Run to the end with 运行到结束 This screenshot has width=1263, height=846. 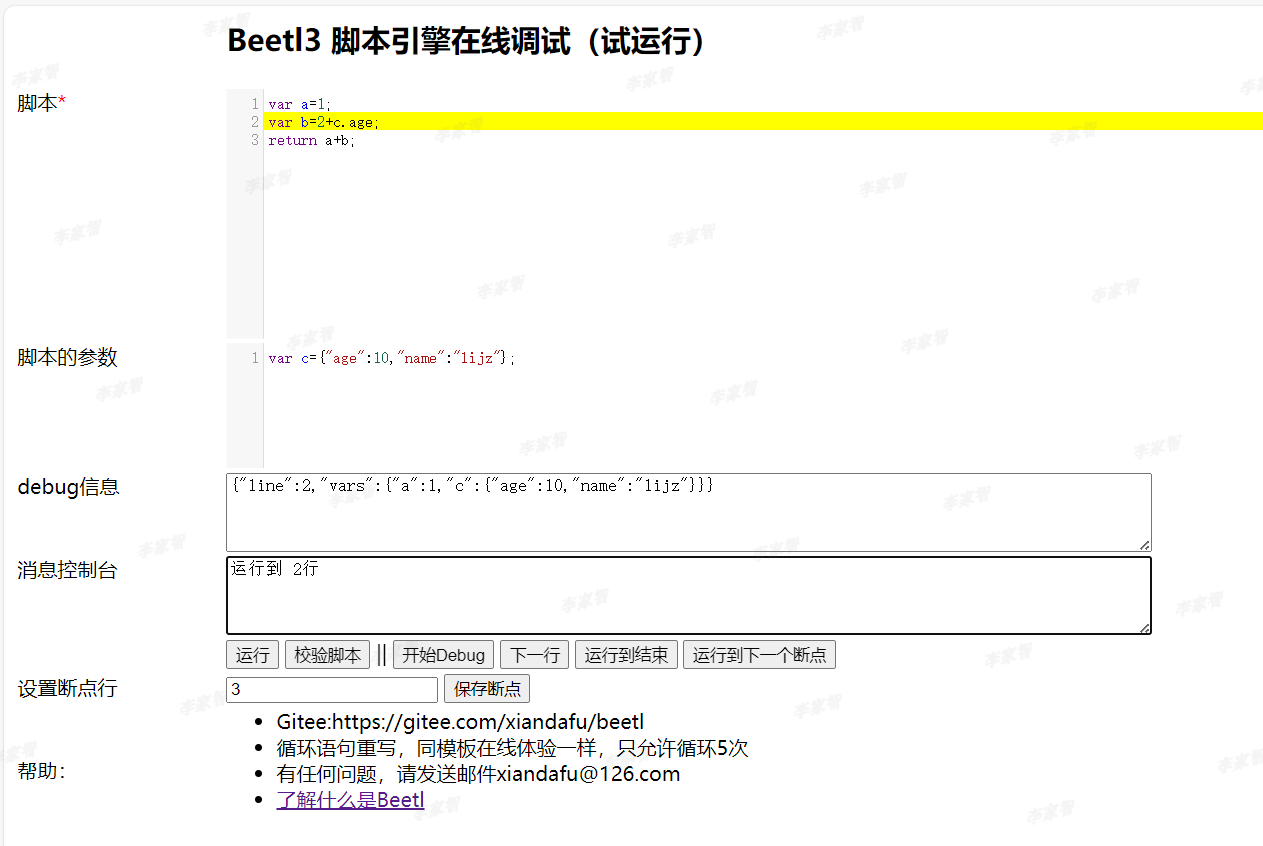[626, 655]
